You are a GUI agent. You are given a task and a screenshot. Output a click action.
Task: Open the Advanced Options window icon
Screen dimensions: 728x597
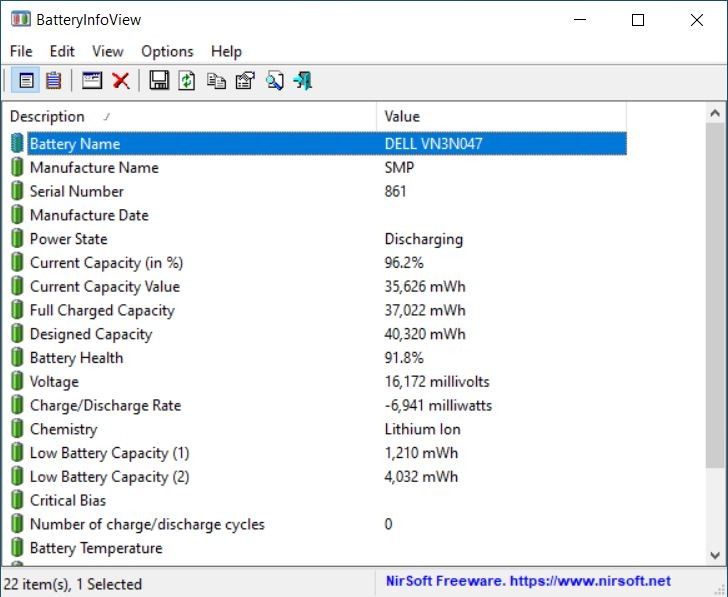point(92,81)
